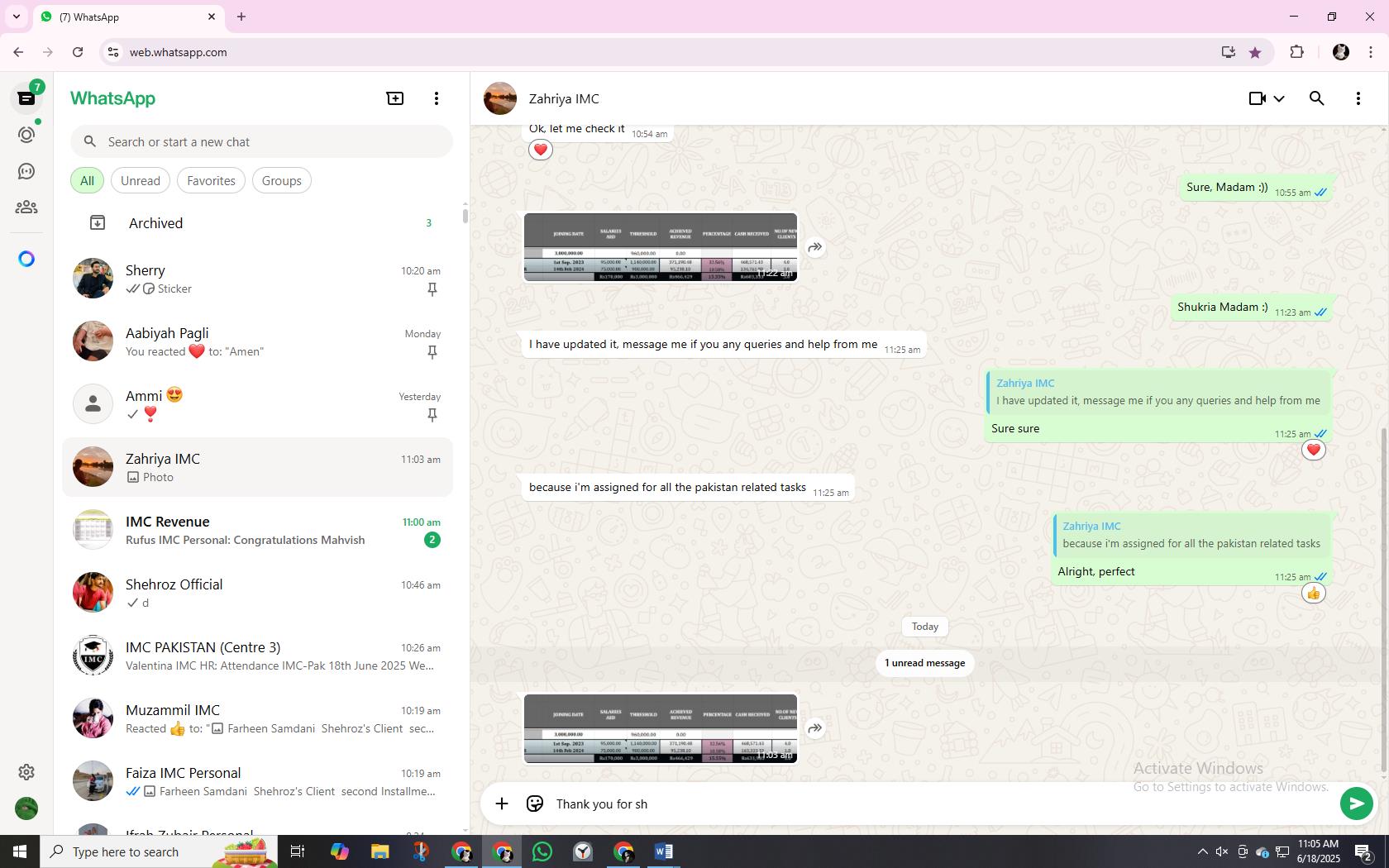Click the unread badge on IMC Revenue
This screenshot has height=868, width=1389.
pos(432,540)
